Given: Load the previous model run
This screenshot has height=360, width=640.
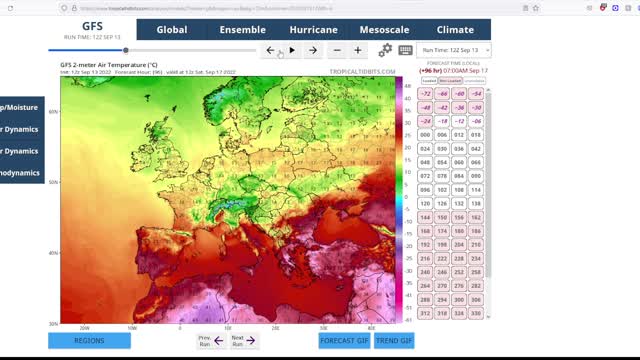Looking at the screenshot, I should click(x=211, y=341).
